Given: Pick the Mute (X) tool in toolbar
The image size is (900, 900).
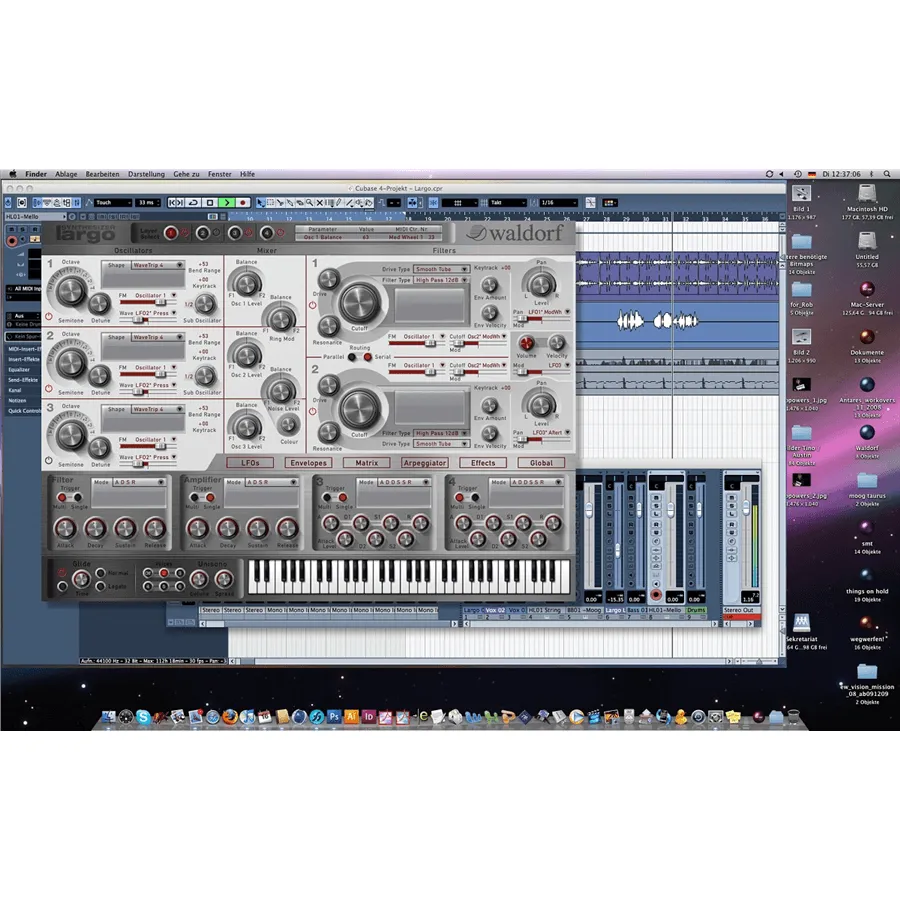Looking at the screenshot, I should tap(320, 203).
